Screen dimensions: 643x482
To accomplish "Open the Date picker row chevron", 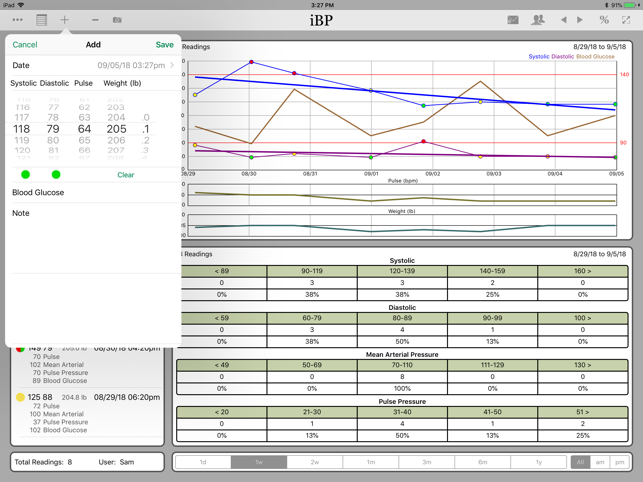I will point(172,66).
